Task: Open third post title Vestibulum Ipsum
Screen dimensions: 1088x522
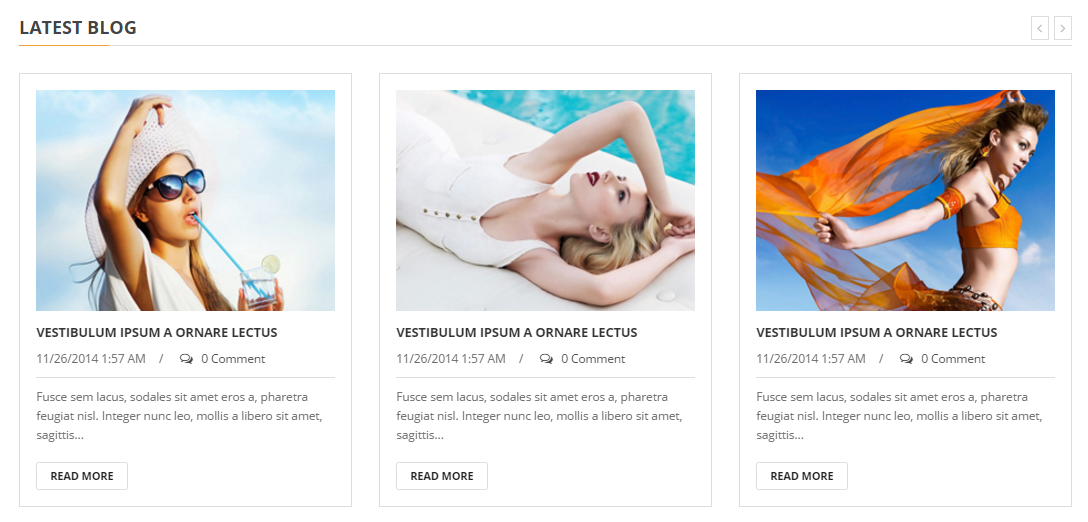Action: 877,332
